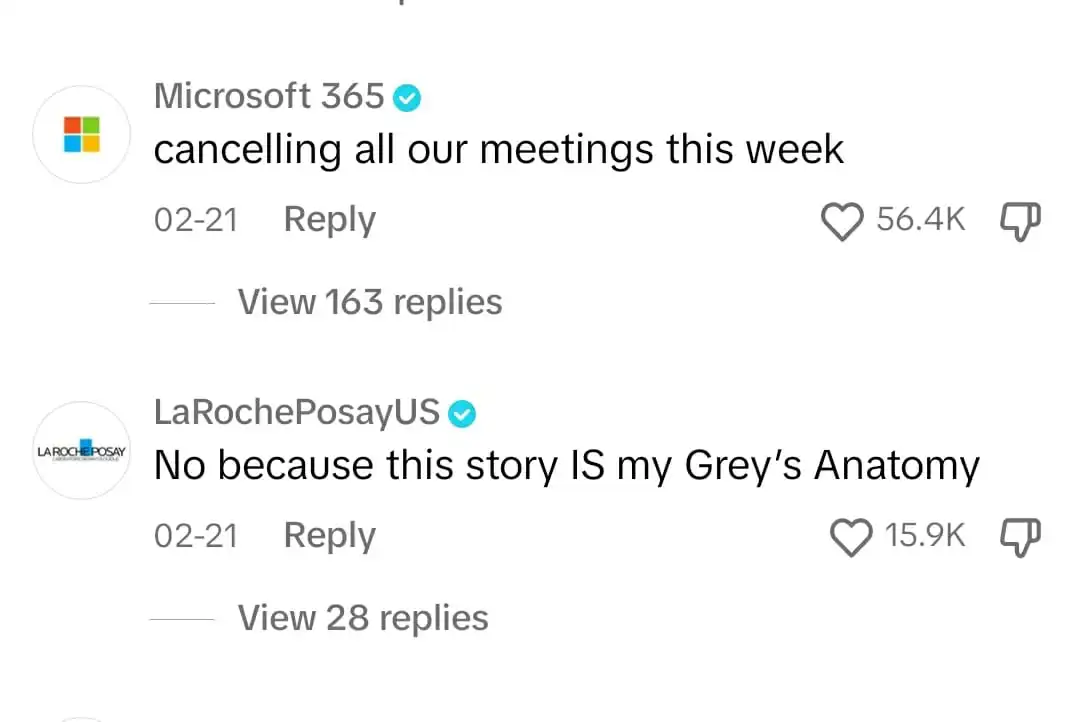Open the Microsoft 365 username profile
Viewport: 1080px width, 722px height.
pyautogui.click(x=268, y=96)
